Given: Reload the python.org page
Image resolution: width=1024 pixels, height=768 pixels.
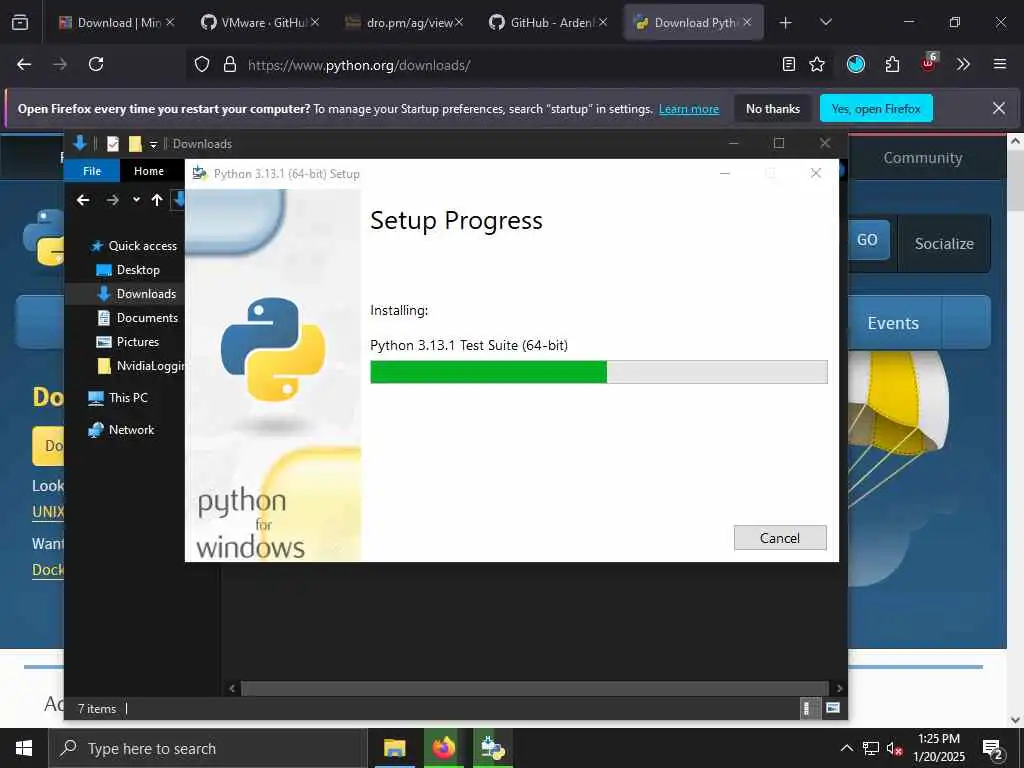Looking at the screenshot, I should [96, 64].
